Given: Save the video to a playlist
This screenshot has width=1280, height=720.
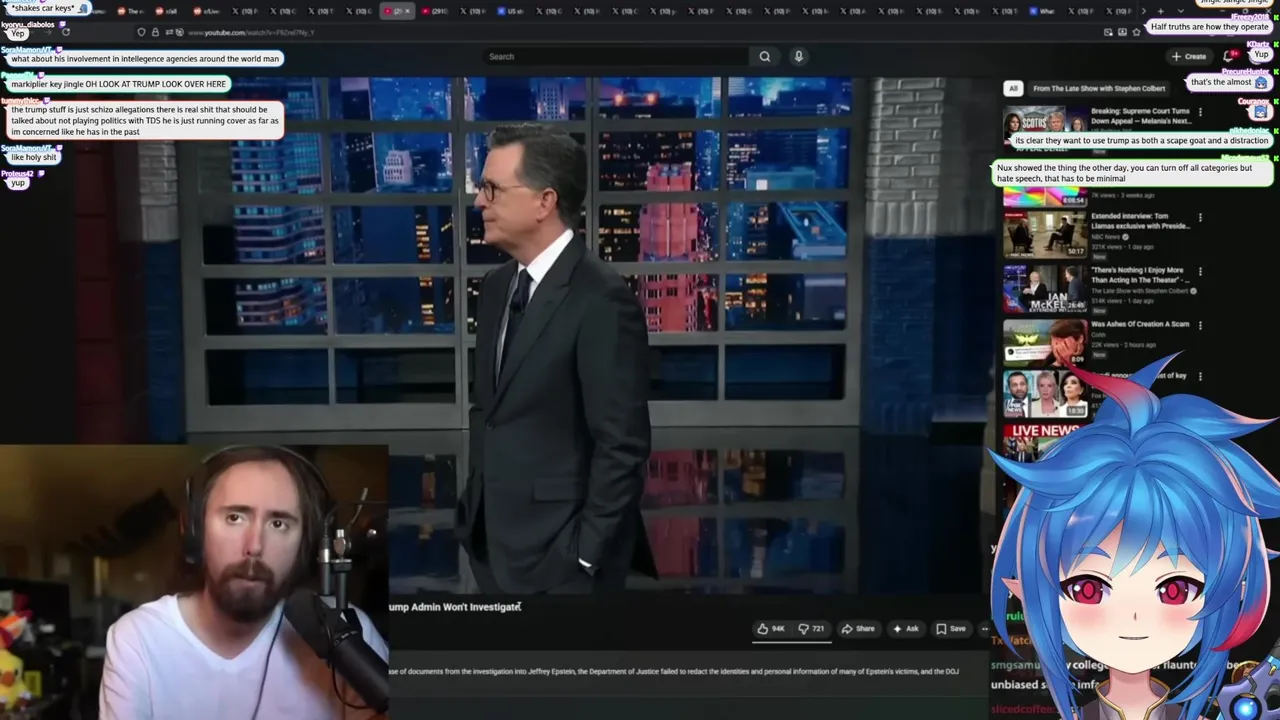Looking at the screenshot, I should pyautogui.click(x=951, y=629).
